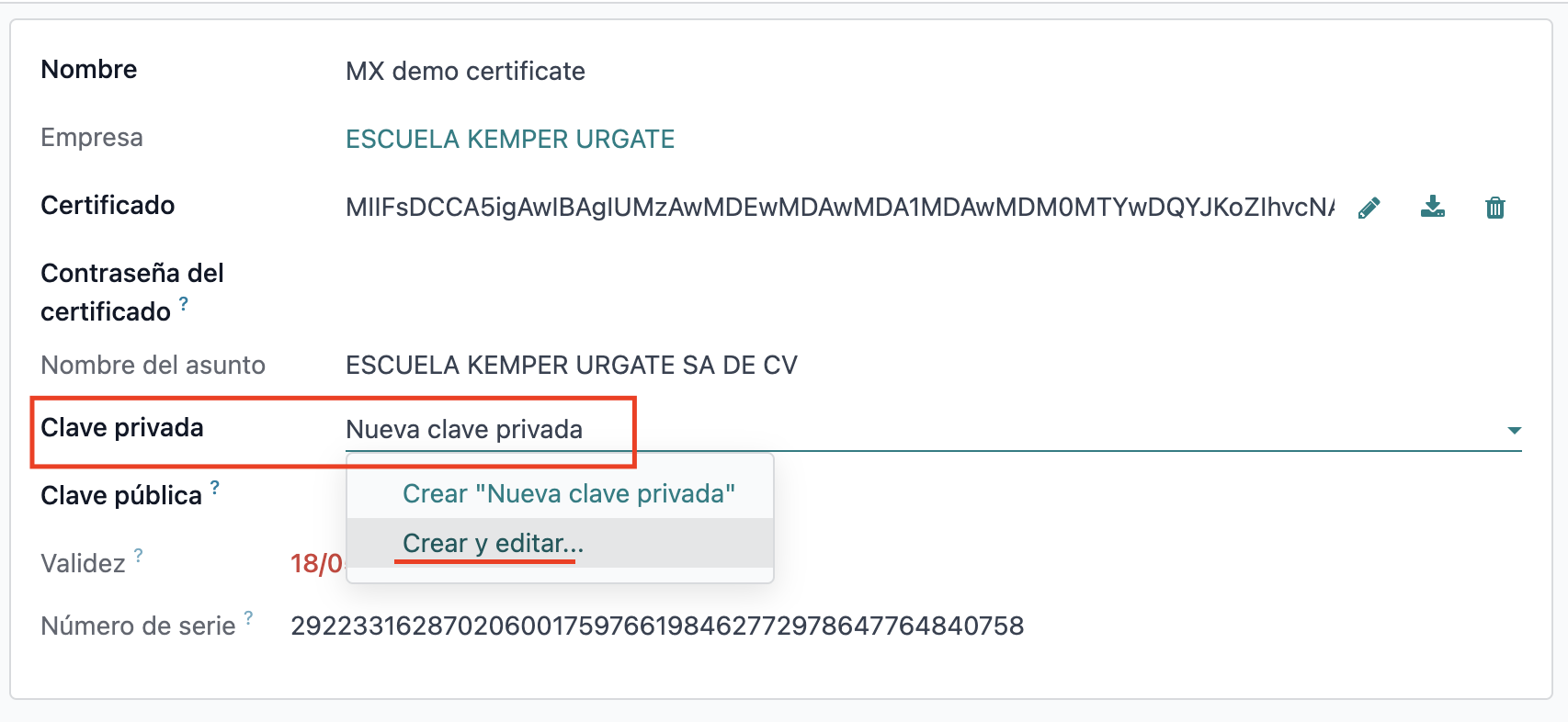Open the ESCUELA KEMPER URGATE company link

510,139
